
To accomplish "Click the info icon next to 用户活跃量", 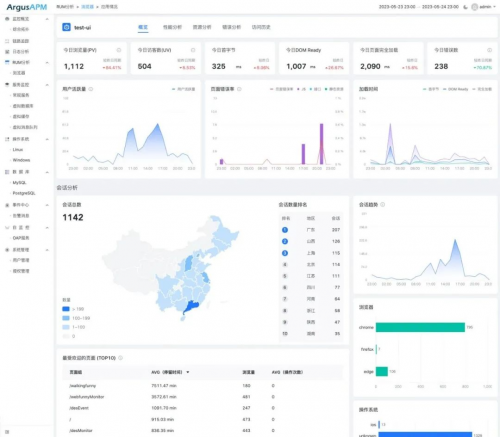I will (91, 89).
